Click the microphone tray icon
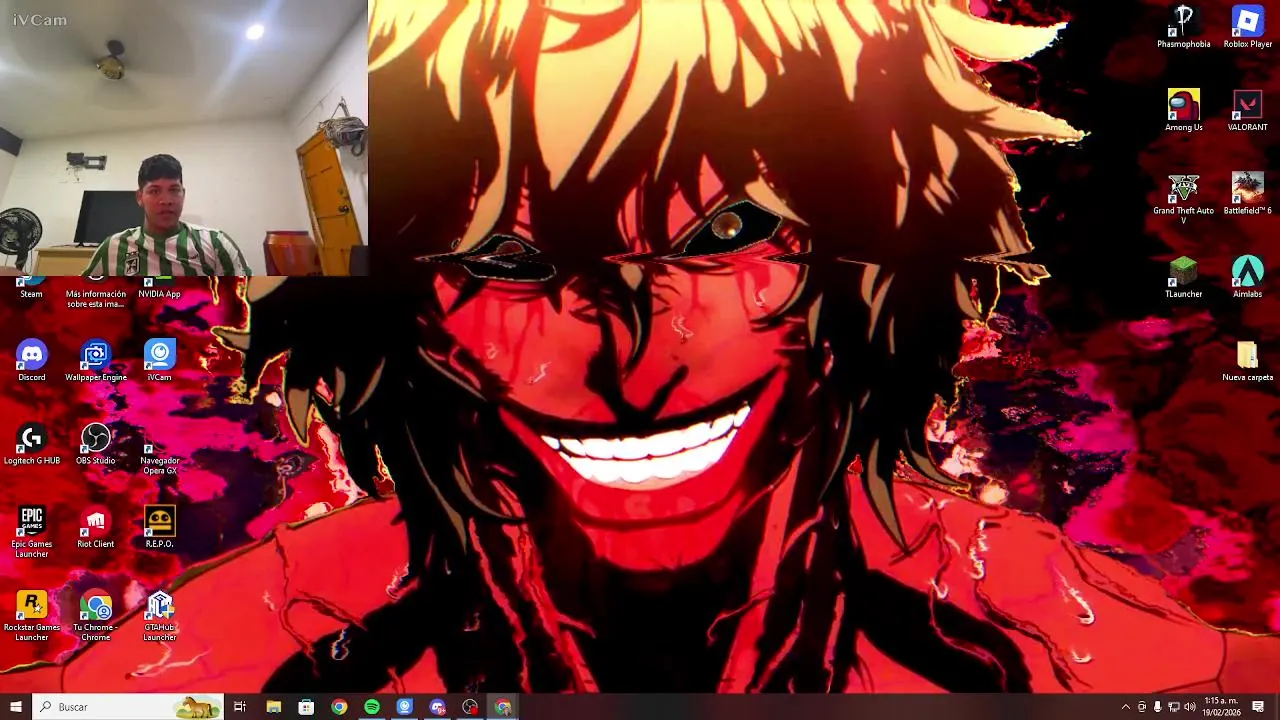 [x=1158, y=707]
